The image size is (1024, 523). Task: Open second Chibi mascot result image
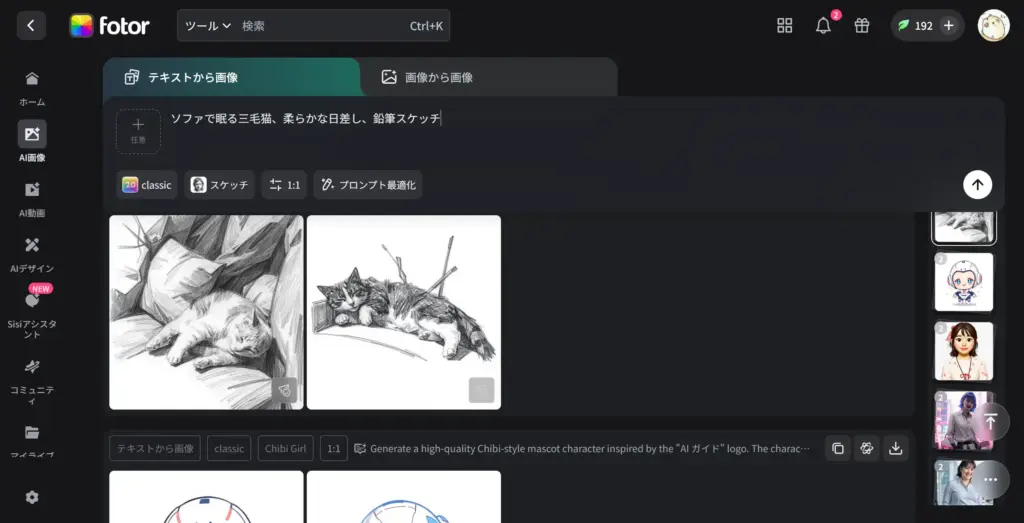[x=404, y=497]
